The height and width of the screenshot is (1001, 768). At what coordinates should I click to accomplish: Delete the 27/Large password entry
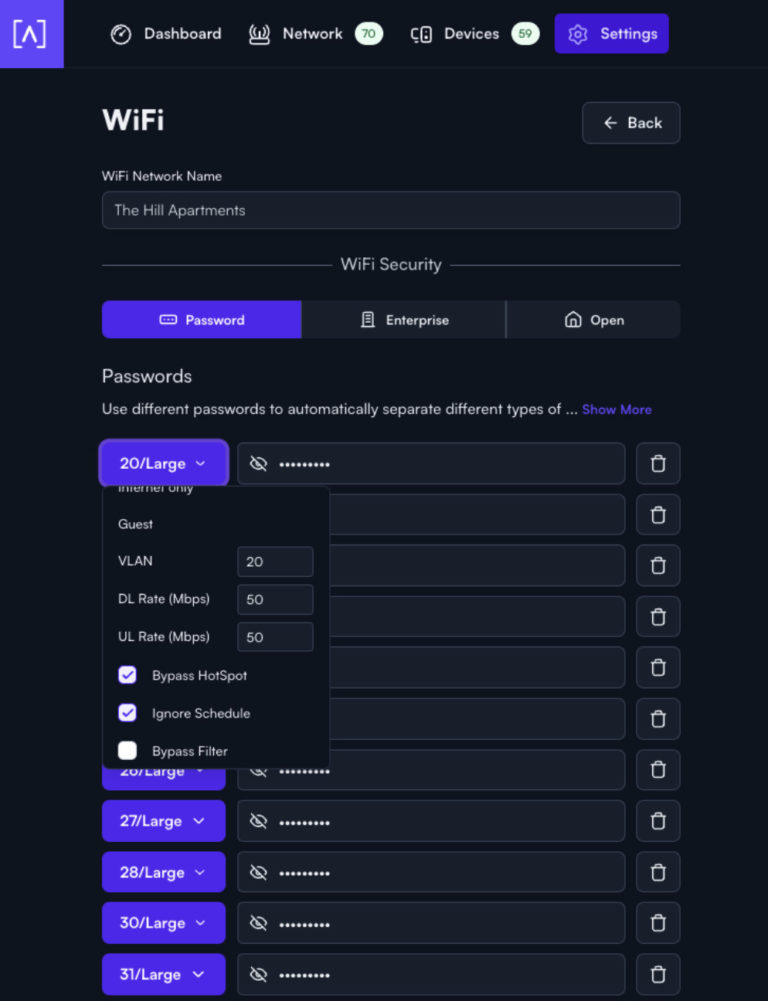(x=658, y=821)
